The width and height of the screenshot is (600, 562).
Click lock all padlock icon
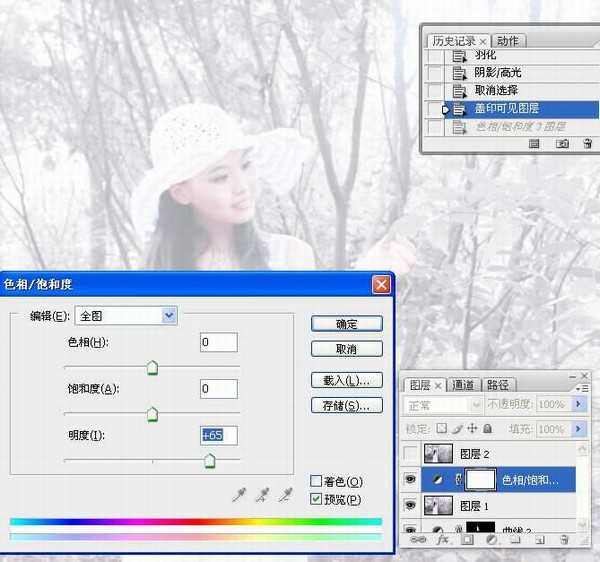tap(488, 428)
